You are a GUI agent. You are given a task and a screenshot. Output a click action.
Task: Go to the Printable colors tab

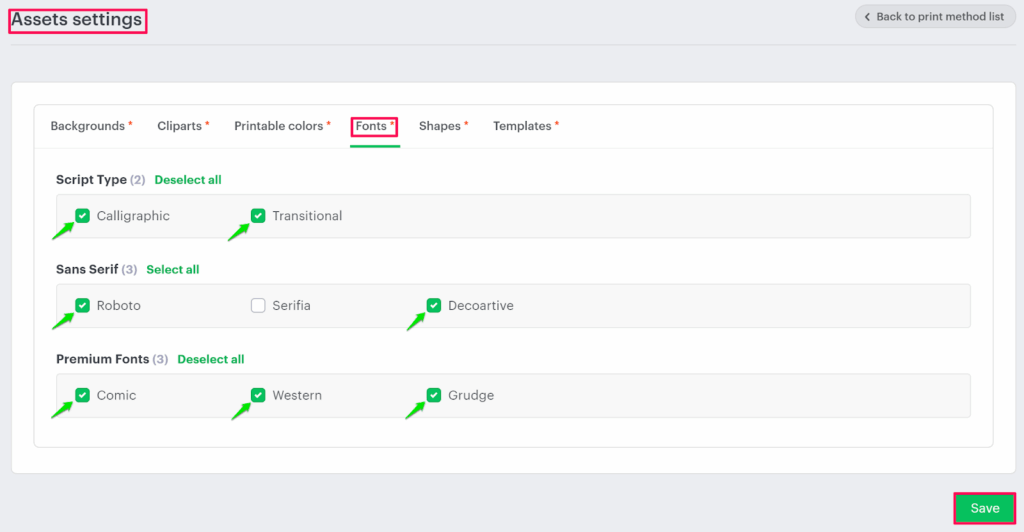279,126
